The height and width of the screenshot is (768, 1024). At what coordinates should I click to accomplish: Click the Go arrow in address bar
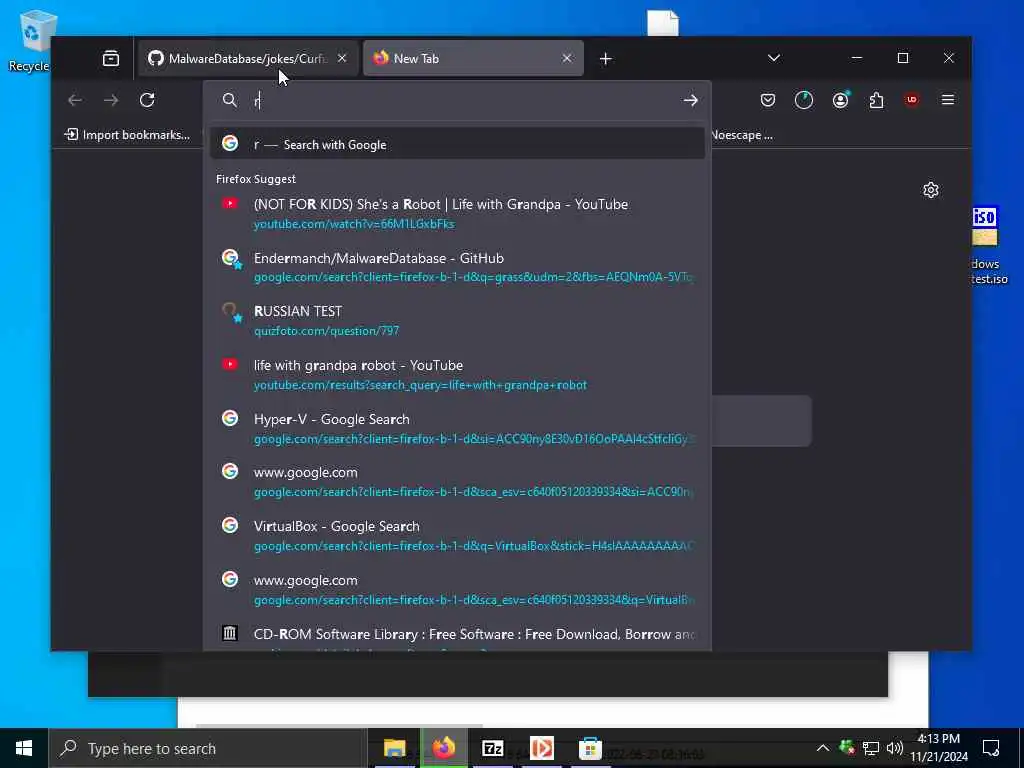(691, 100)
